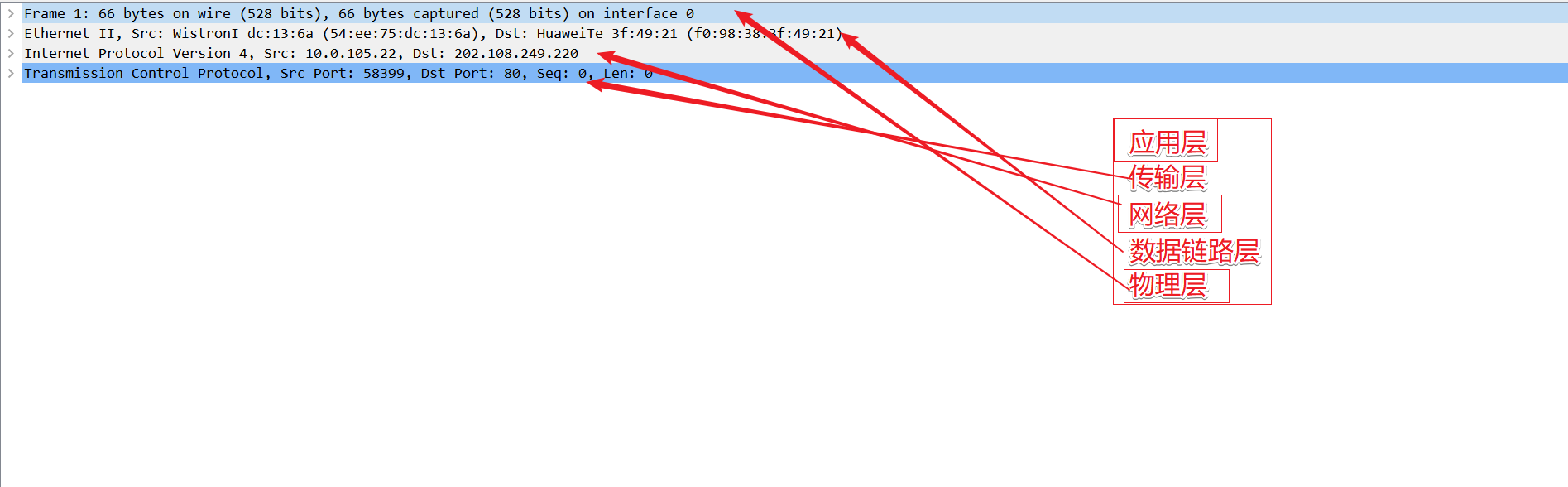Click the arrowhead pointing at Seq: 0

(x=599, y=84)
